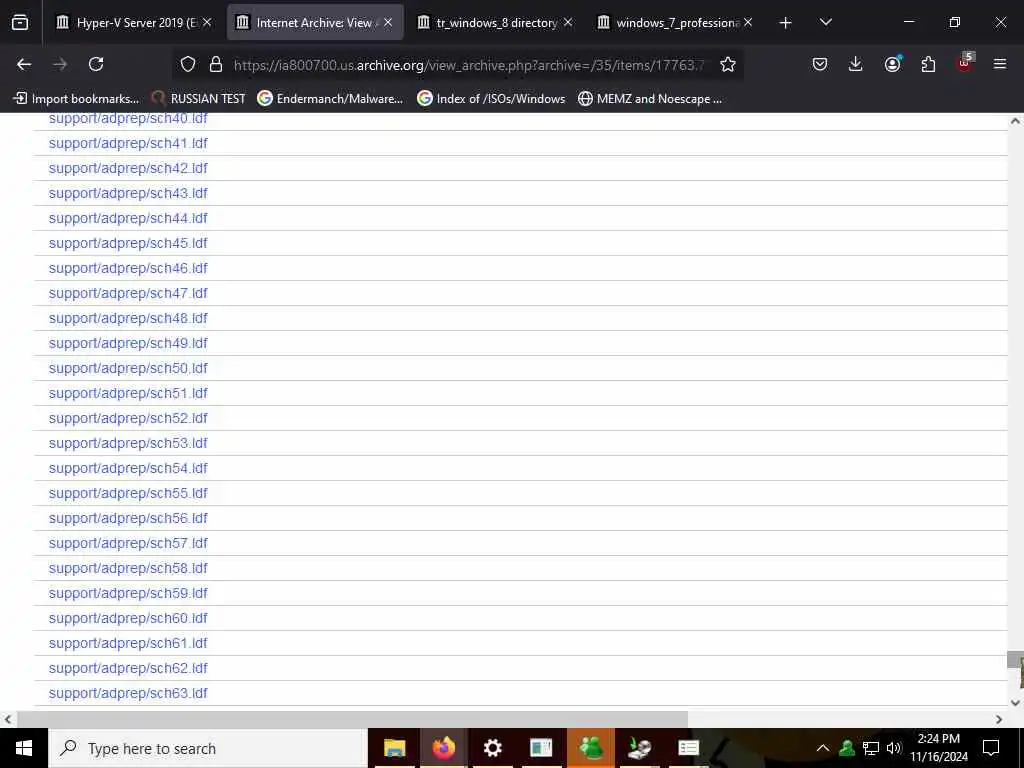Screen dimensions: 1024x768
Task: Open support/adprep/sch48.ldf link
Action: pyautogui.click(x=128, y=318)
